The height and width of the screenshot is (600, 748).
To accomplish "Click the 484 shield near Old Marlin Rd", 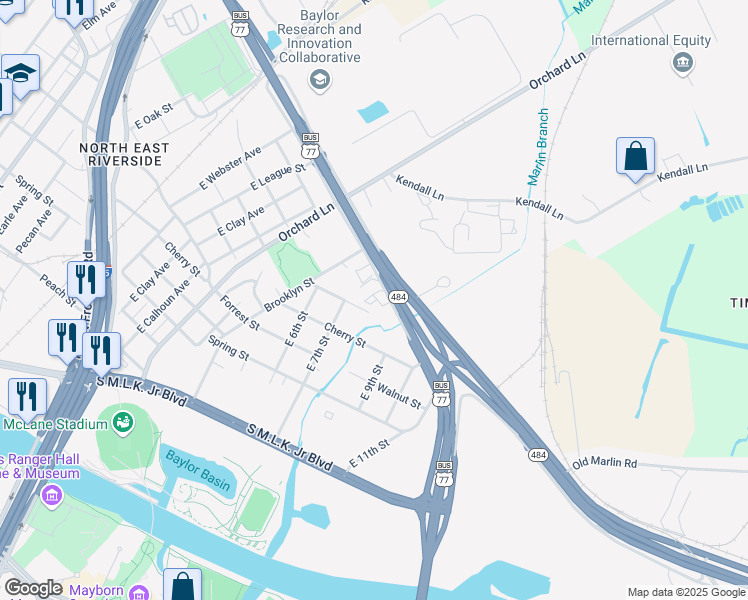I will point(538,455).
